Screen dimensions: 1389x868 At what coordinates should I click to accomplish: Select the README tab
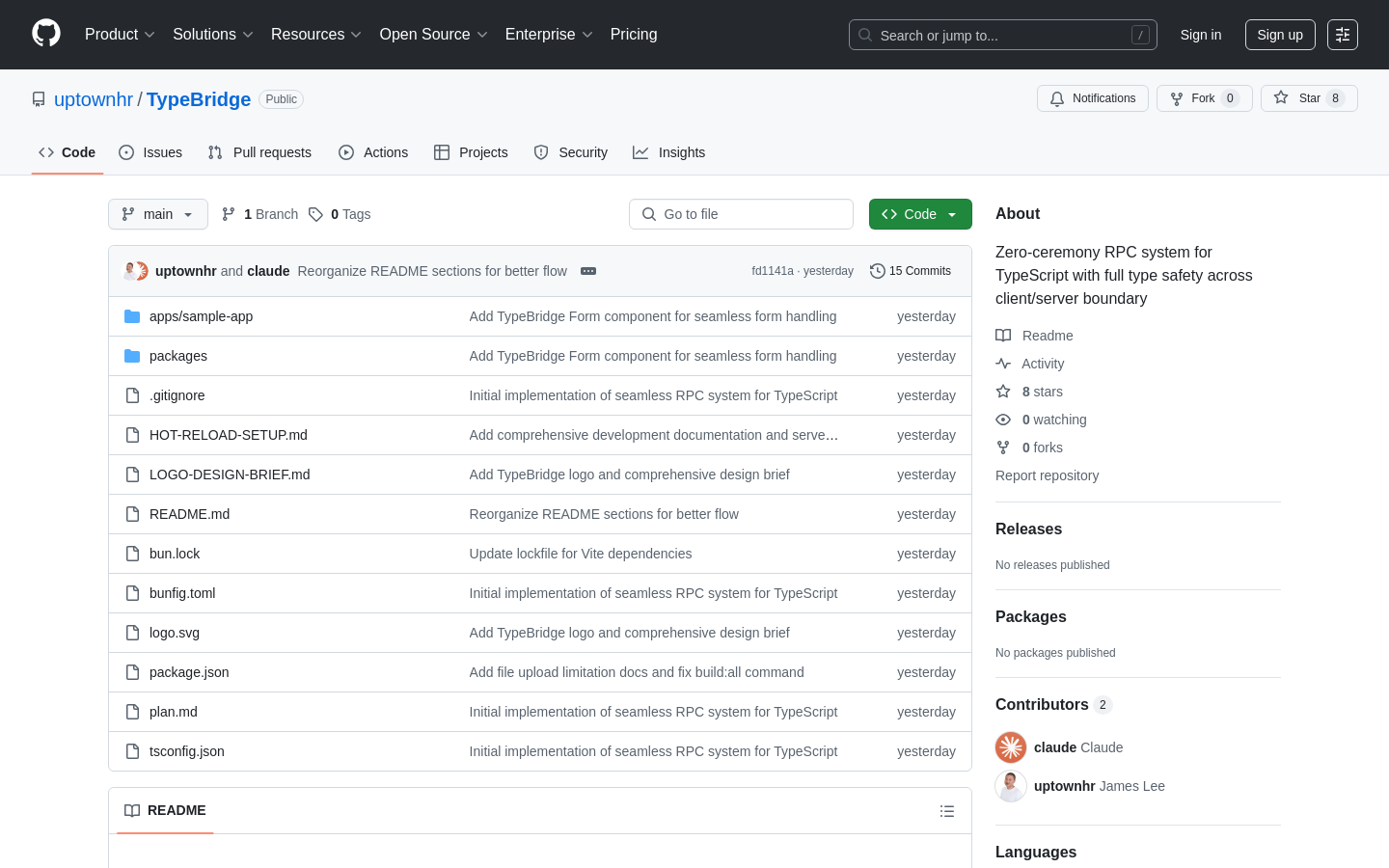click(165, 811)
